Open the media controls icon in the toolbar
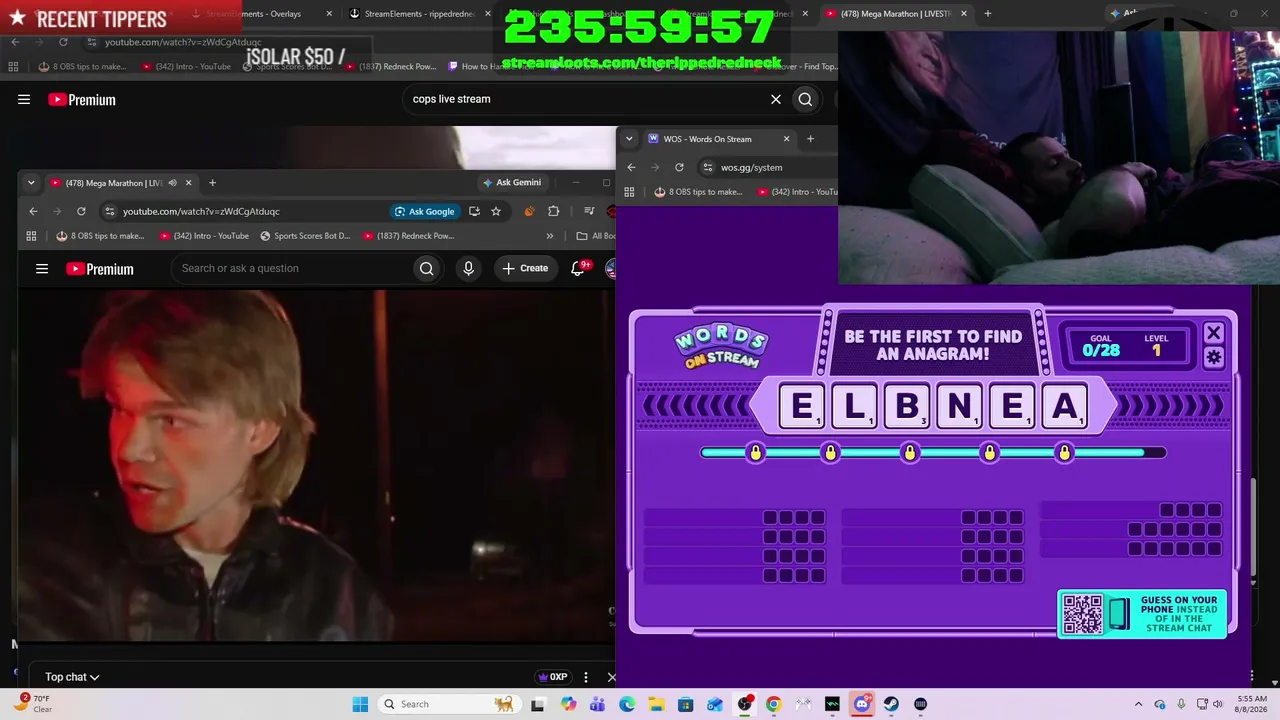Screen dimensions: 1280x720 point(589,211)
